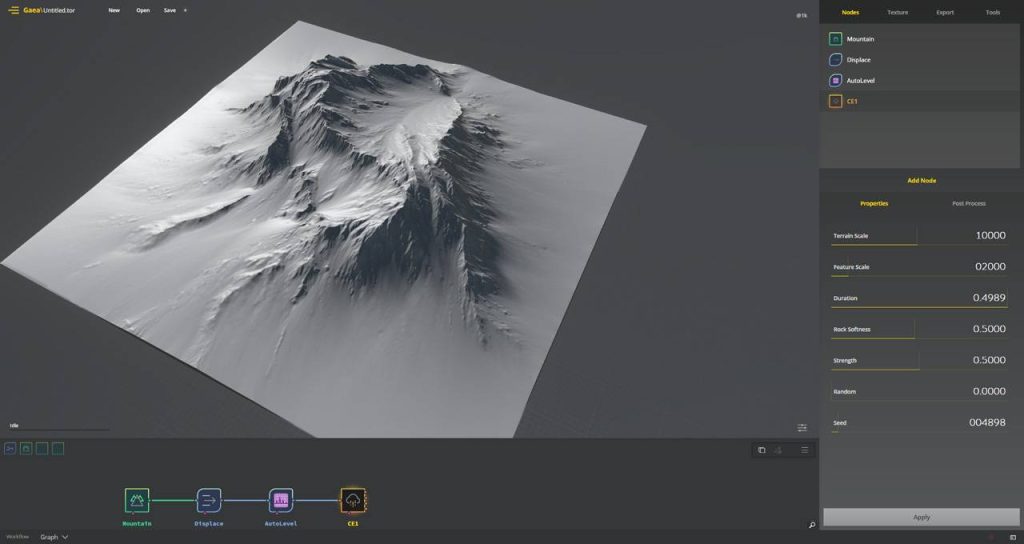Screen dimensions: 1024x544
Task: Select the CE1 erosion node in graph
Action: (353, 499)
